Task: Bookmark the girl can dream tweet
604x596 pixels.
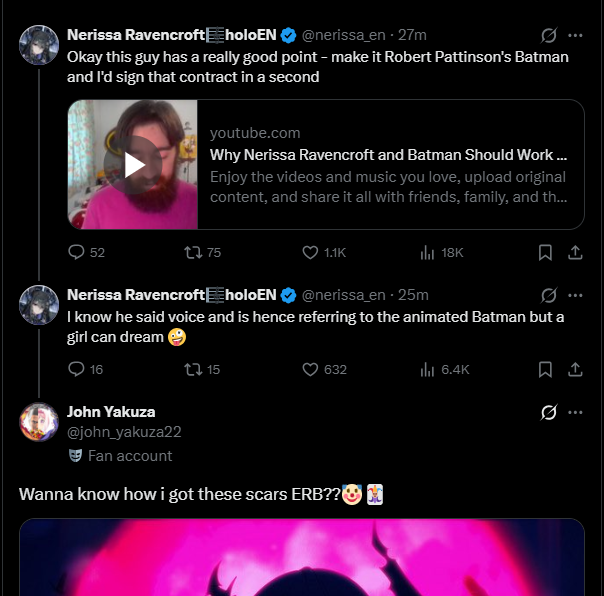Action: click(545, 369)
